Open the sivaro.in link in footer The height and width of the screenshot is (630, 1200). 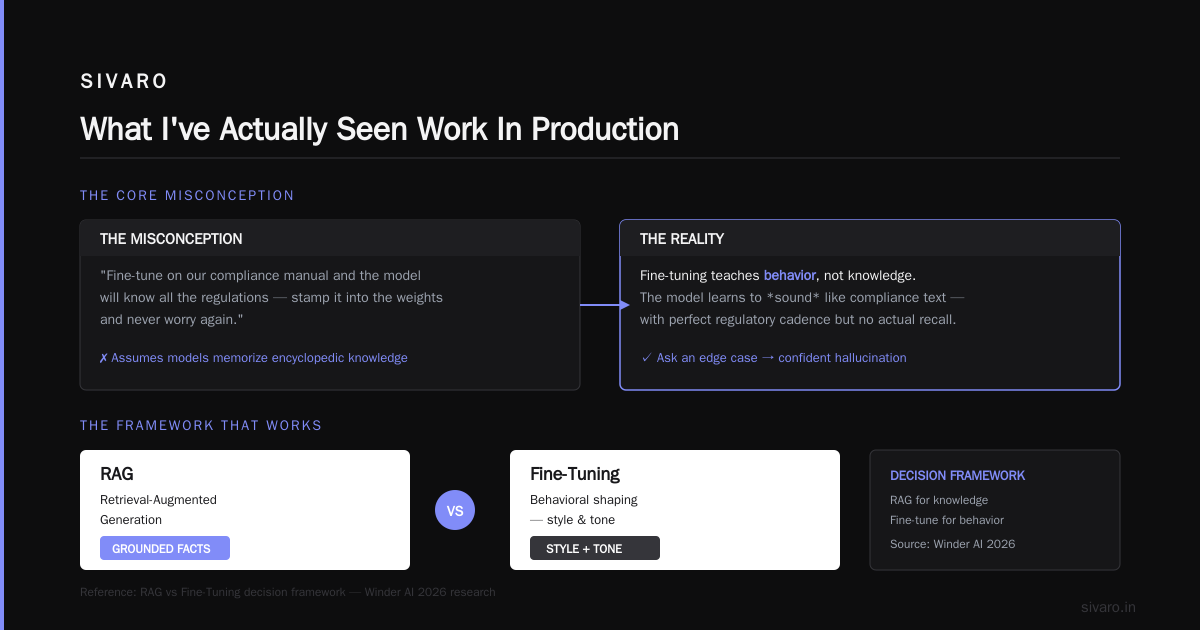click(1108, 607)
